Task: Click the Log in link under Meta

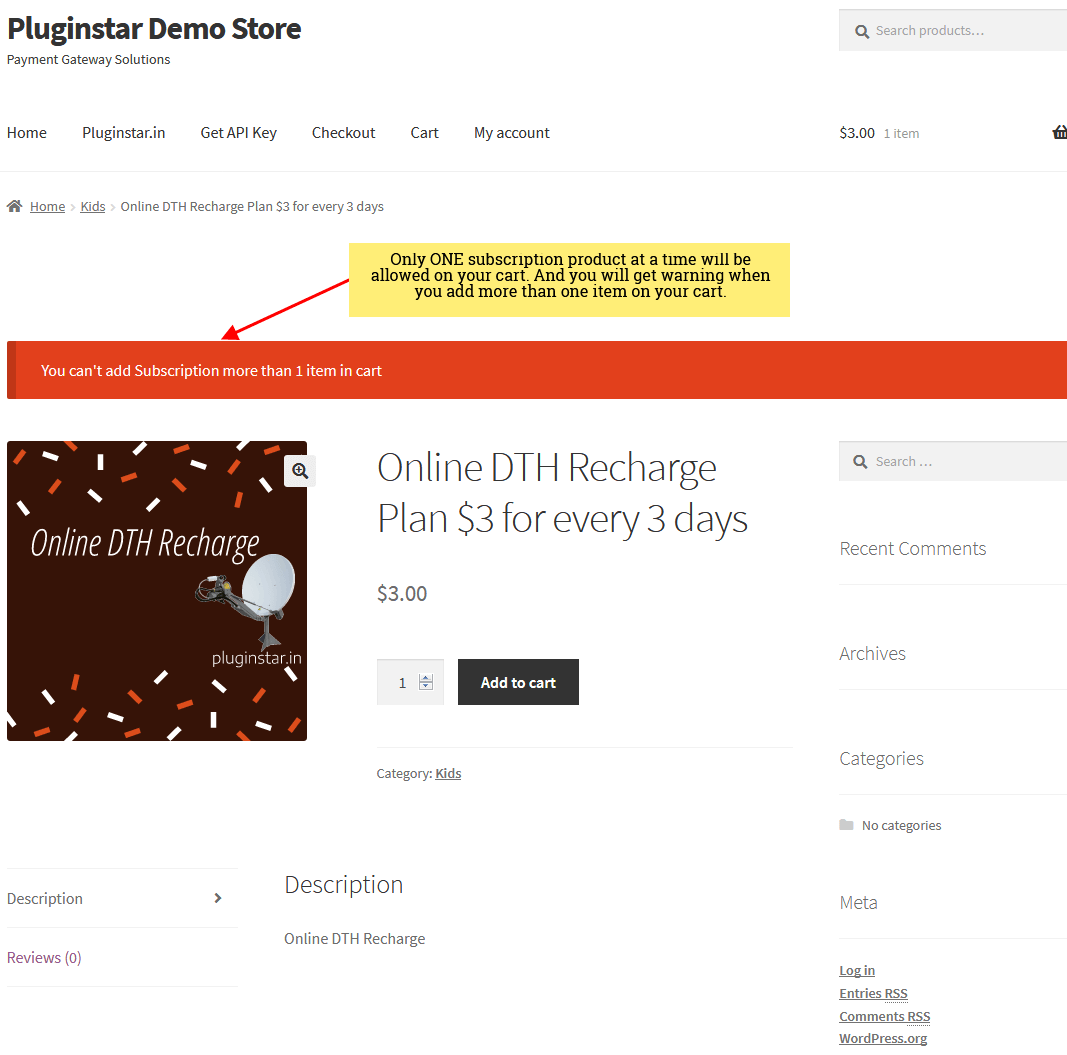Action: pos(857,970)
